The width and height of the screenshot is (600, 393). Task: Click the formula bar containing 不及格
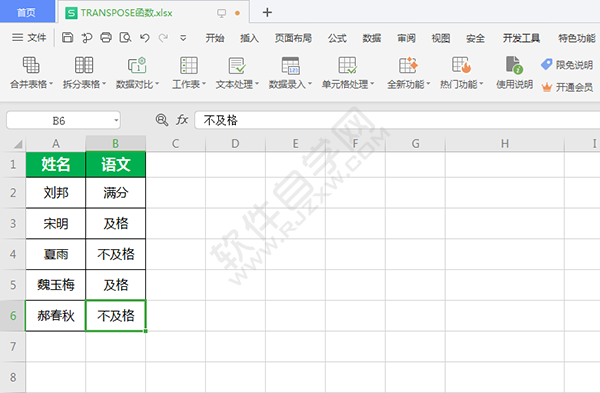[x=397, y=120]
